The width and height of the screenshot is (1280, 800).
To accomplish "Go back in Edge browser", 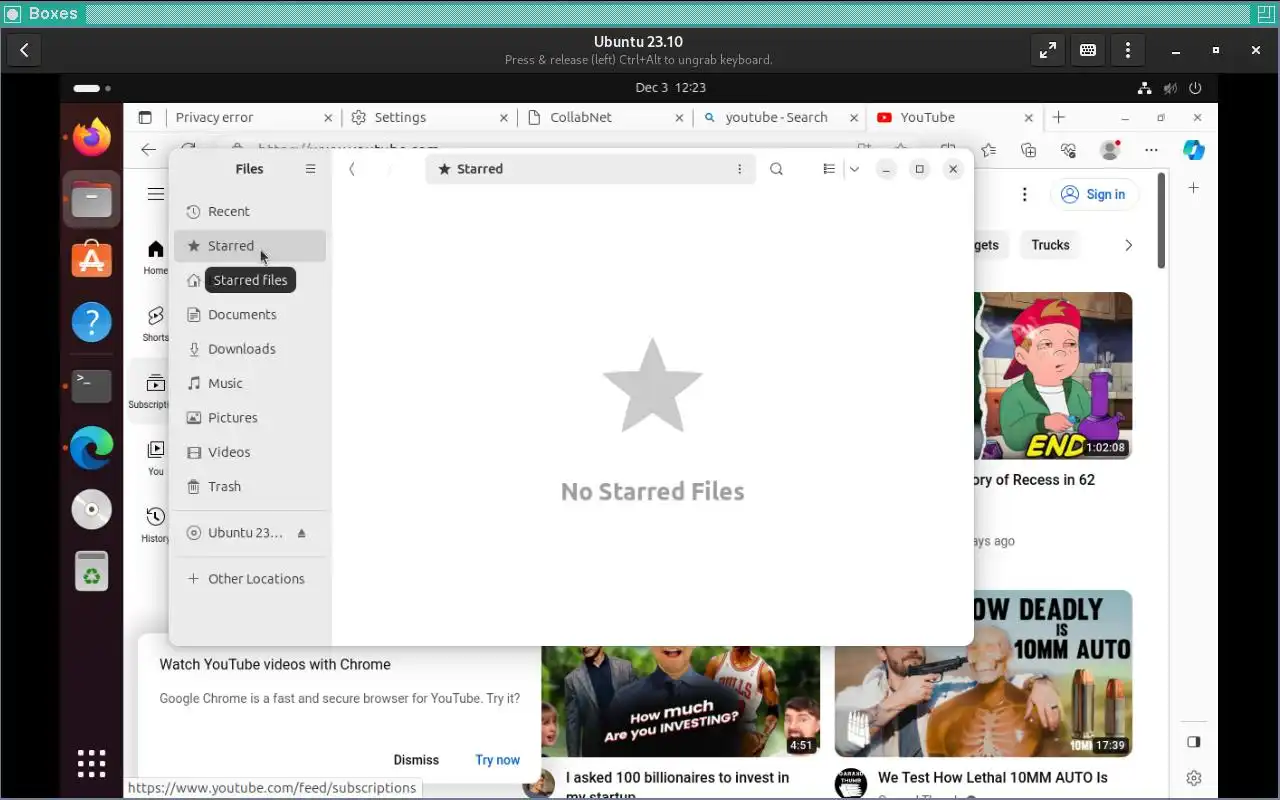I will coord(149,150).
